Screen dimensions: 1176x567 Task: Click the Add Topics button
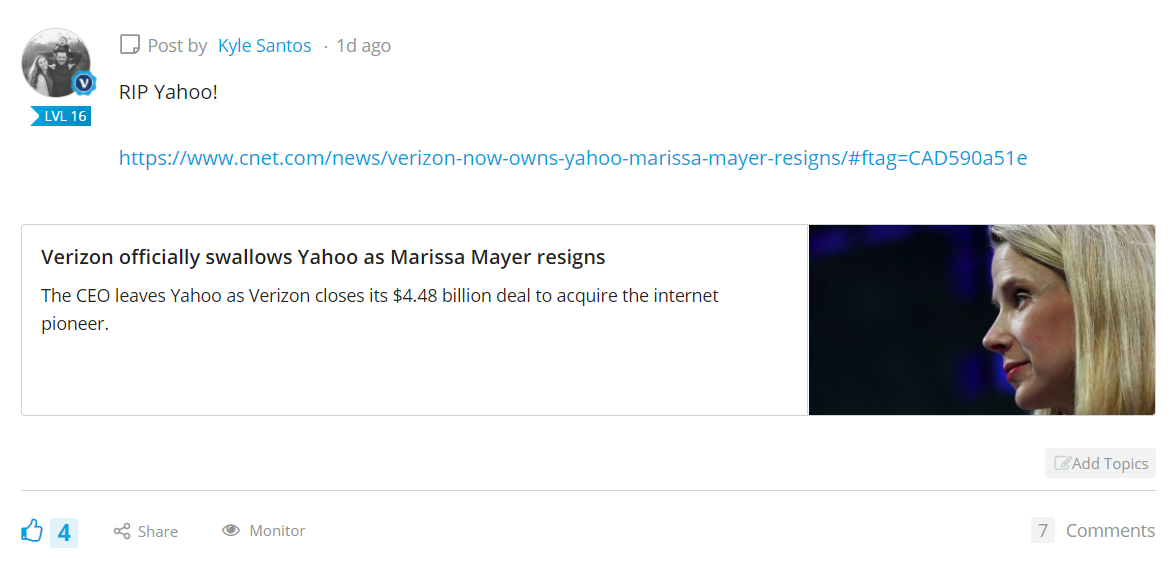(x=1100, y=464)
